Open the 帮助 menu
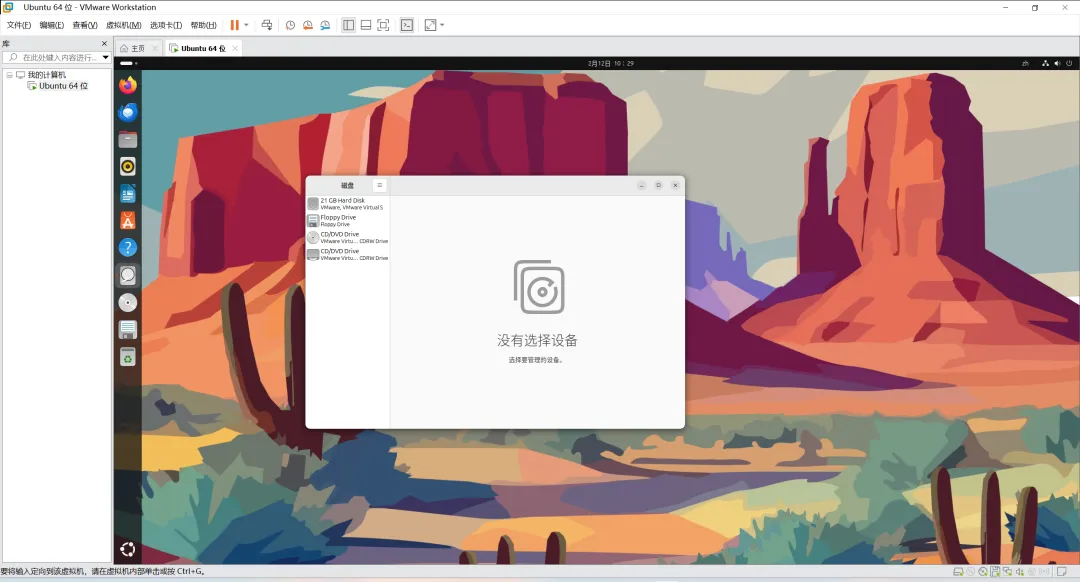 [203, 25]
